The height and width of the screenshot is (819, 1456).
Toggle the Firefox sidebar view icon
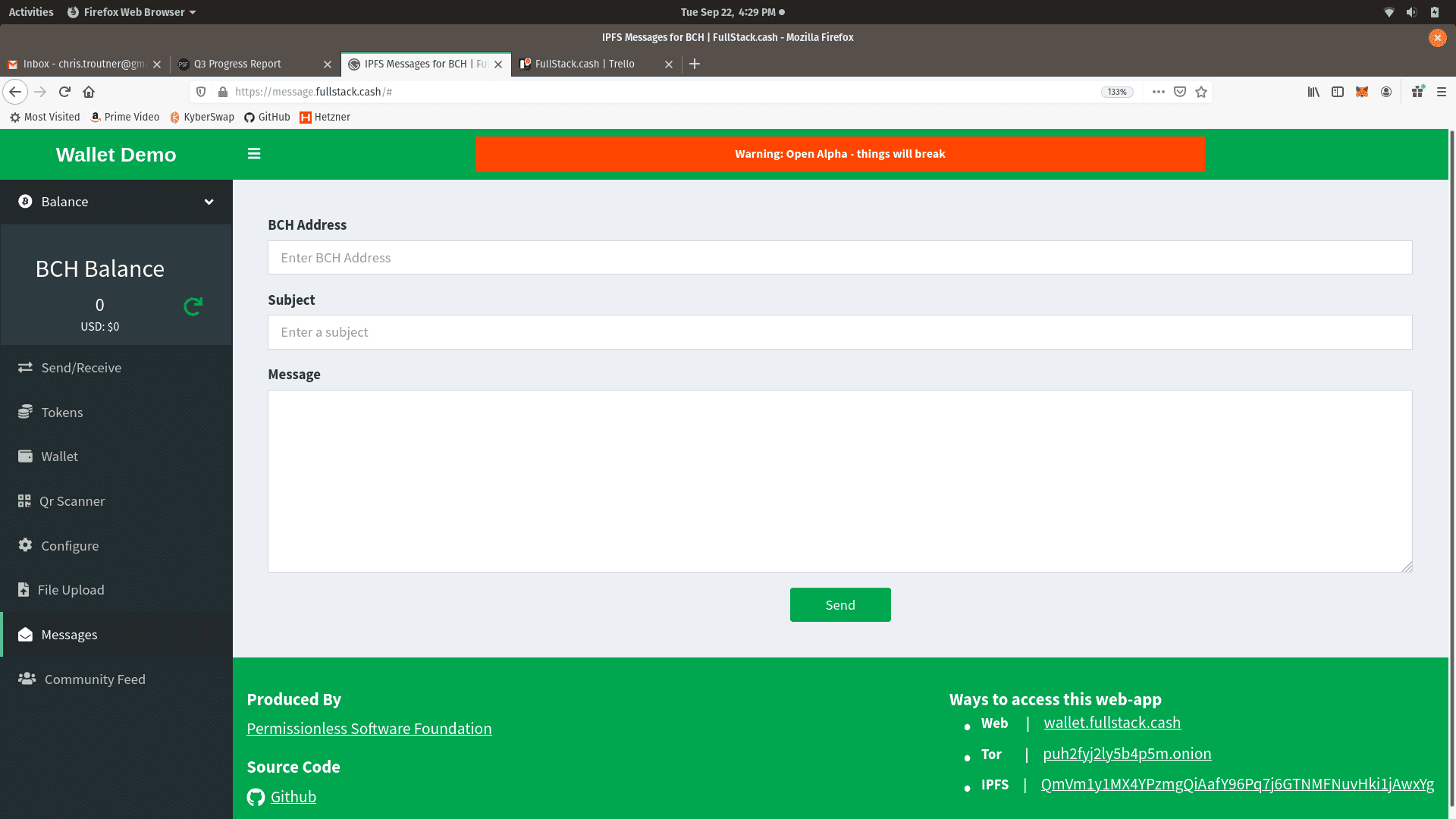pos(1338,92)
